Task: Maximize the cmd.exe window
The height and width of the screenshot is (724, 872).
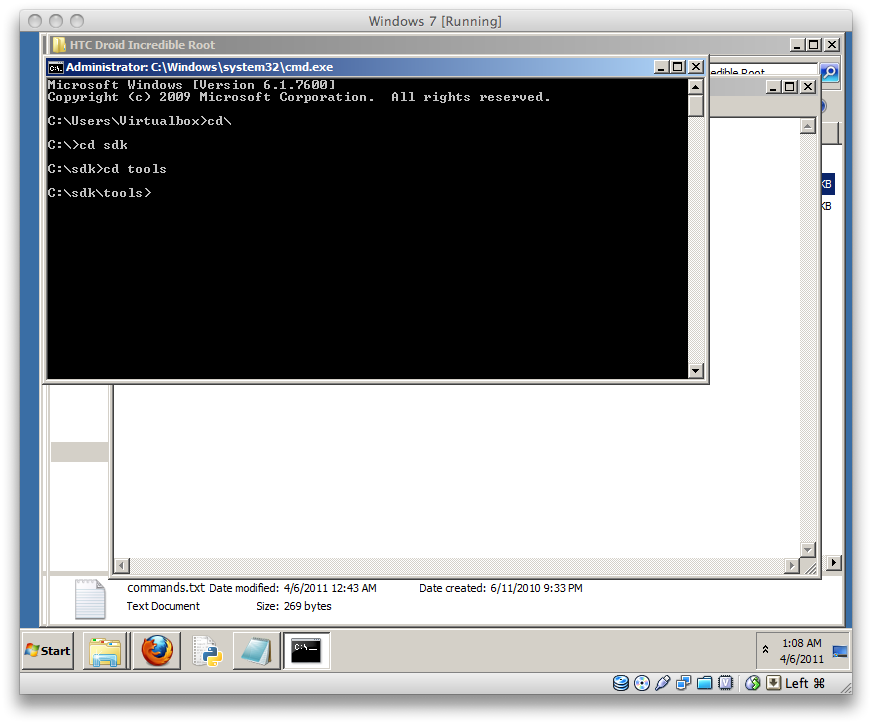Action: point(678,67)
